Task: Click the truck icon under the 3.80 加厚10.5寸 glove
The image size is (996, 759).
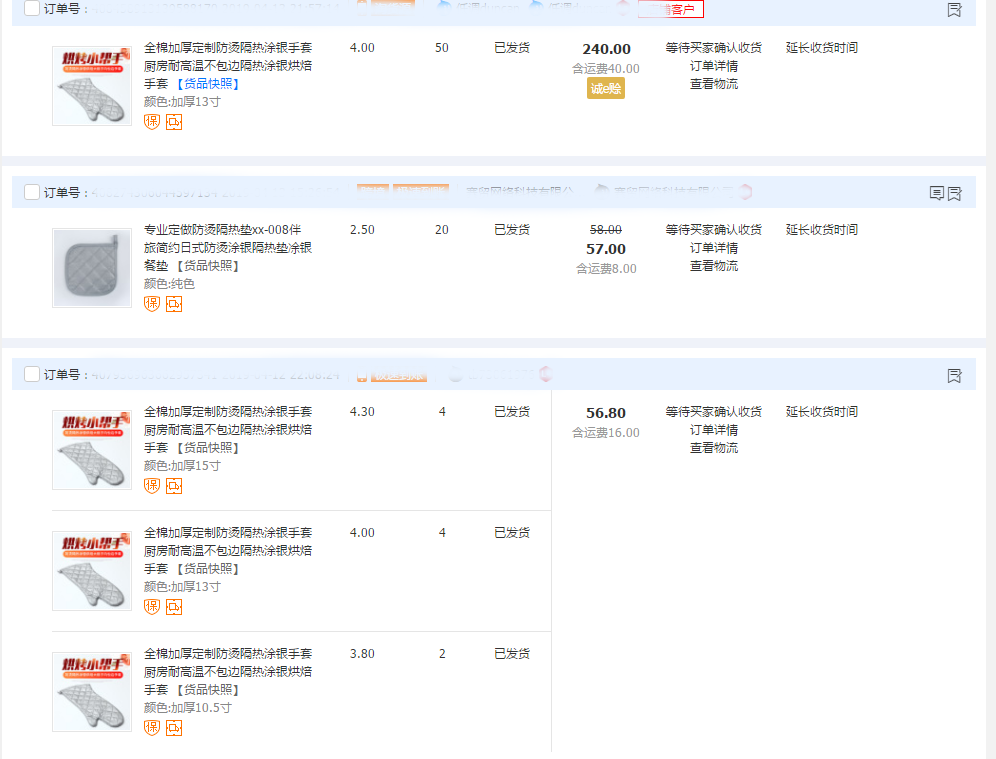Action: pos(174,728)
